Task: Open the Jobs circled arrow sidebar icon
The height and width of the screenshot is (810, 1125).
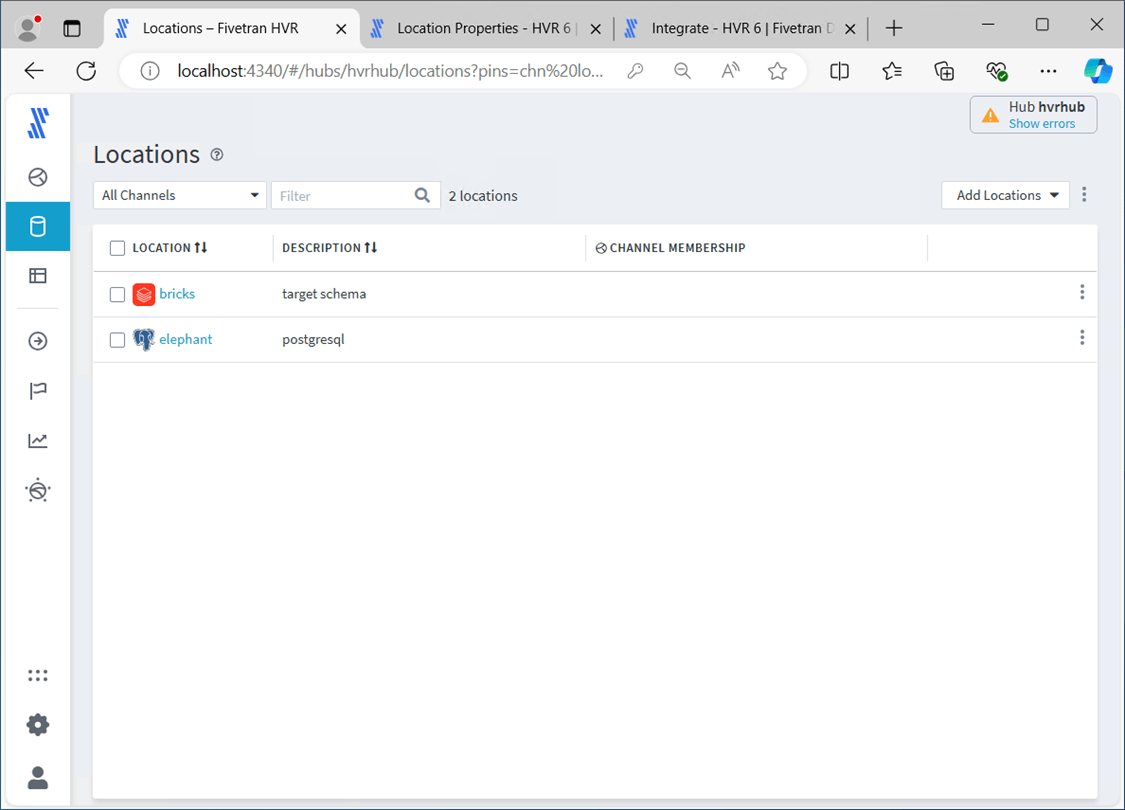Action: 38,341
